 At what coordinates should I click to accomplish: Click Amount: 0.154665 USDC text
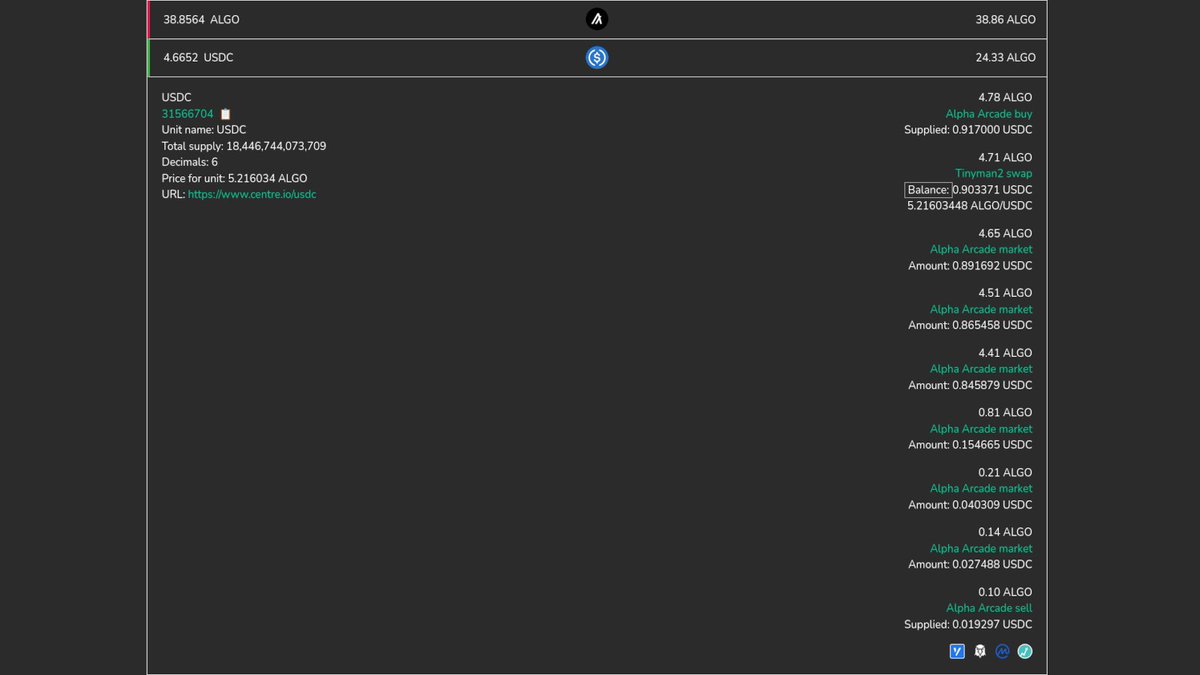pos(970,445)
